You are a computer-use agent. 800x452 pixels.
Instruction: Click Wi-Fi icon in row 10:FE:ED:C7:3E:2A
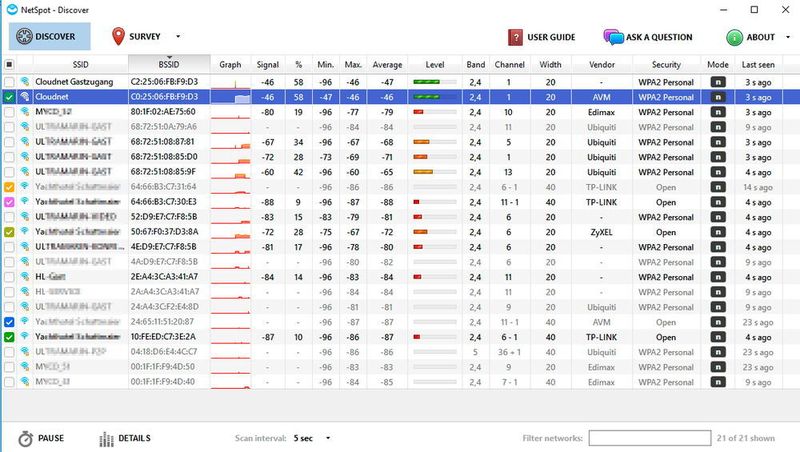click(25, 337)
